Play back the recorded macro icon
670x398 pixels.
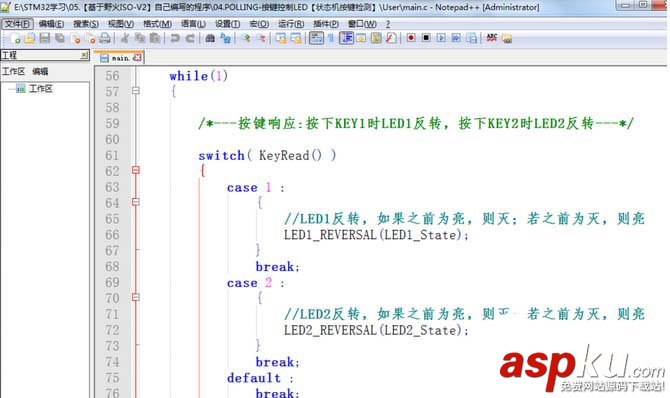[x=441, y=38]
